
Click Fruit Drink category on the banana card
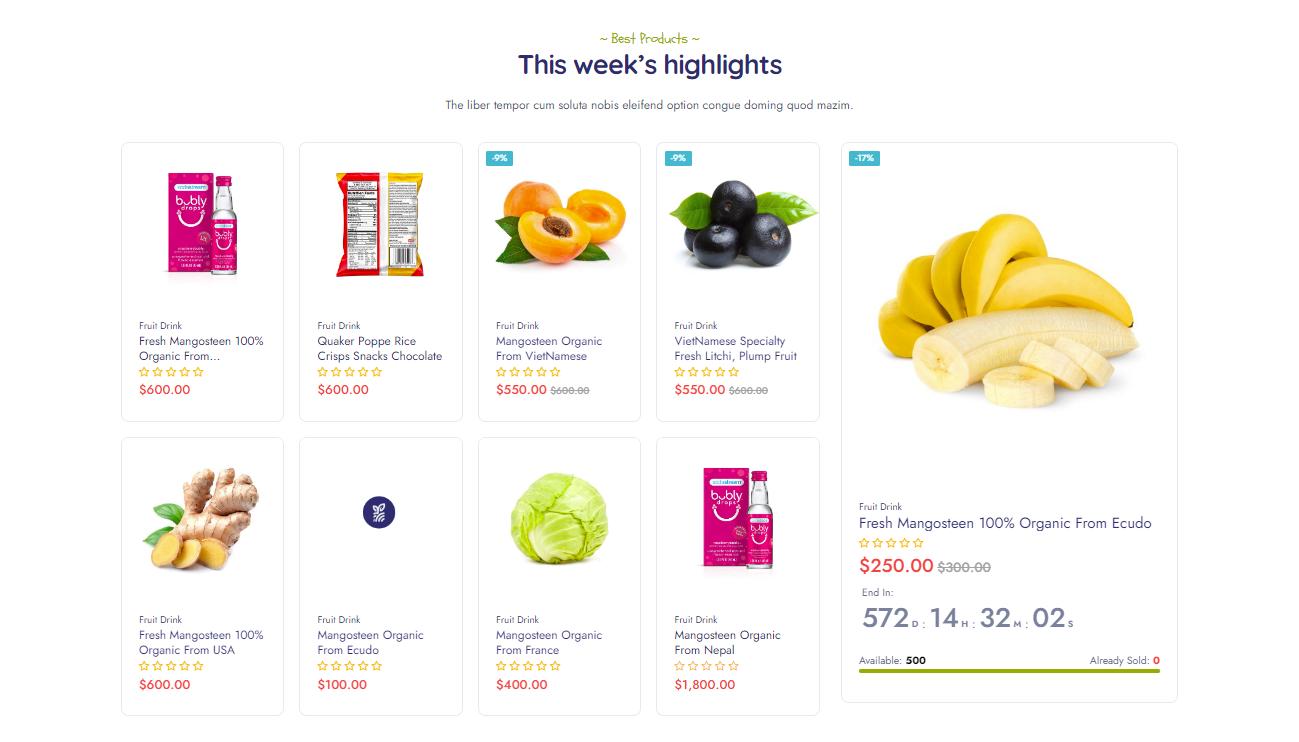point(880,507)
